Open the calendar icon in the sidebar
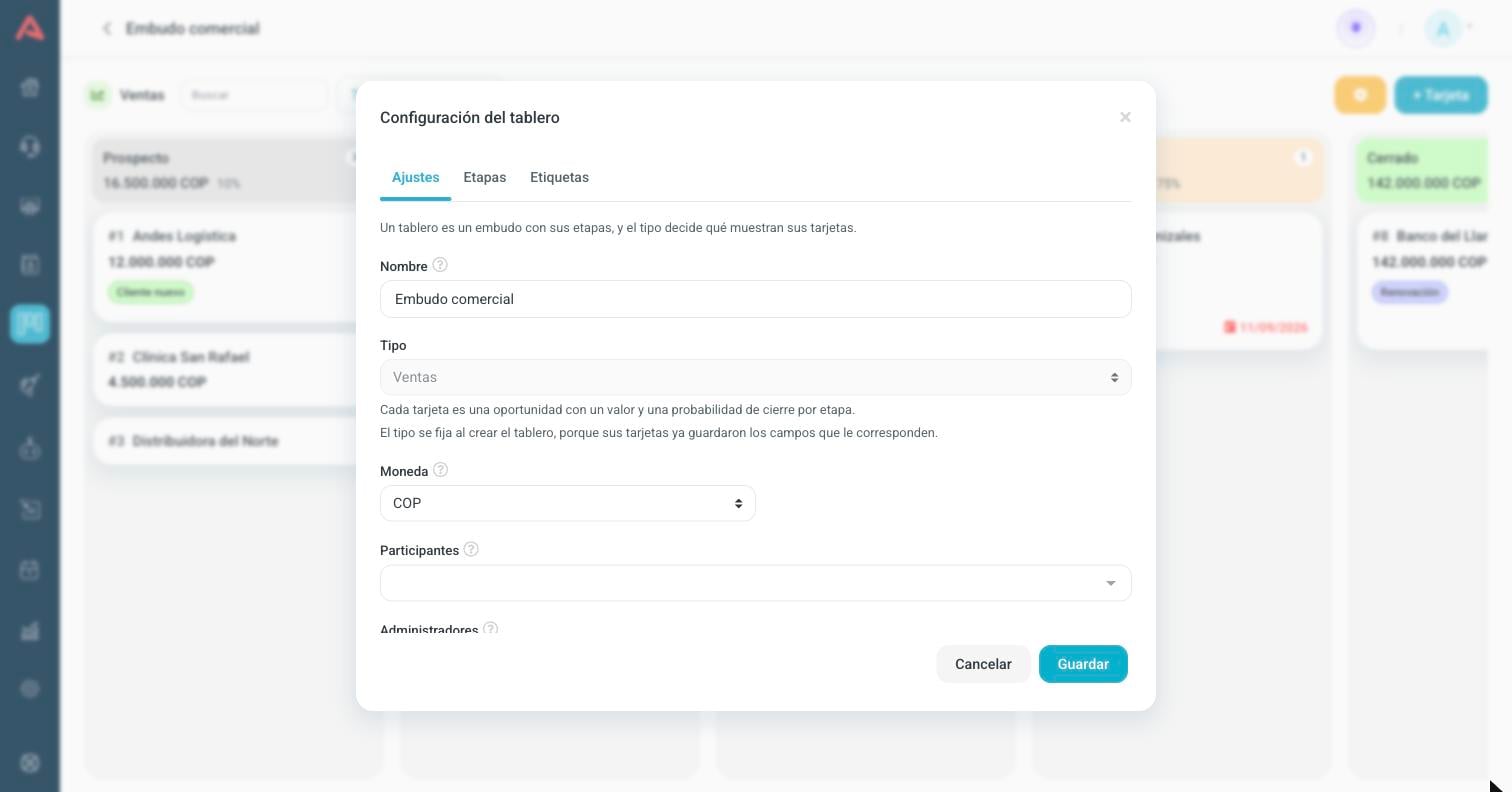 tap(30, 570)
